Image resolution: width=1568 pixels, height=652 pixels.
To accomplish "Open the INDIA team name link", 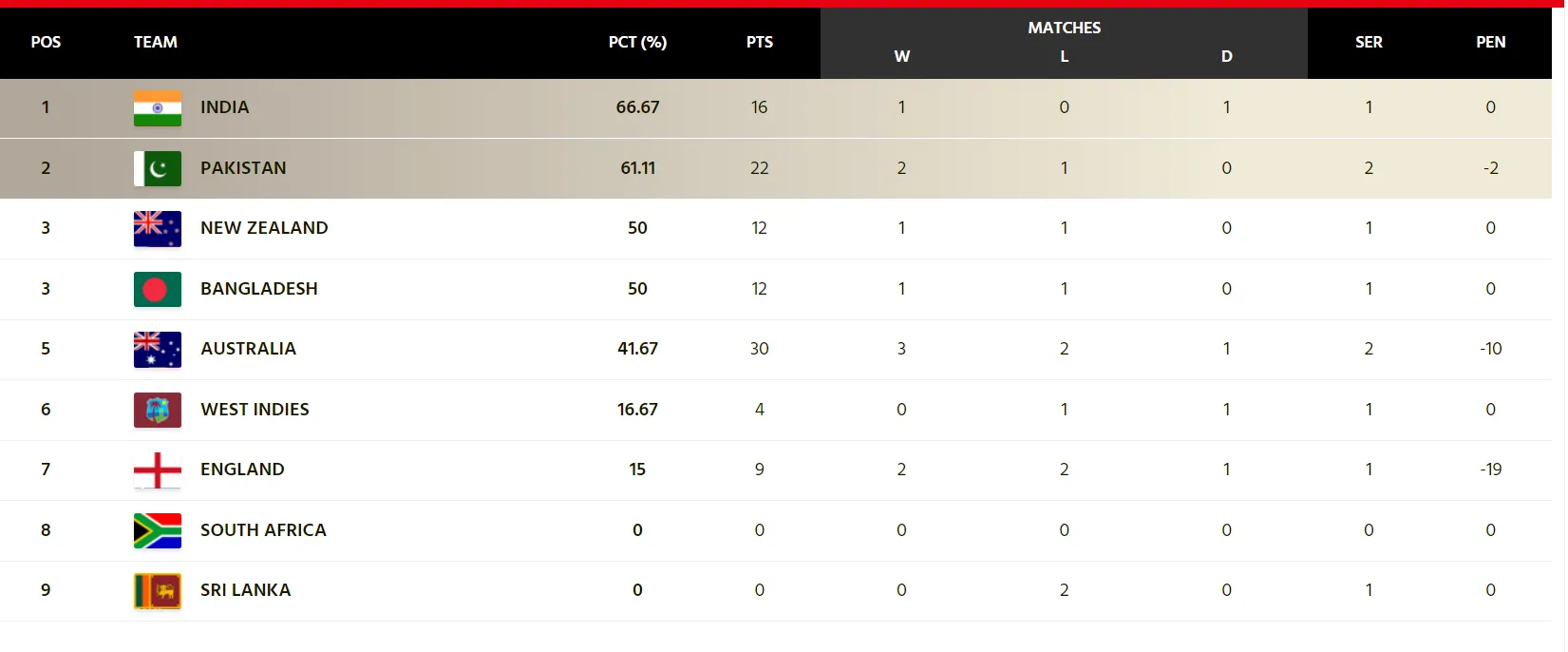I will point(225,107).
